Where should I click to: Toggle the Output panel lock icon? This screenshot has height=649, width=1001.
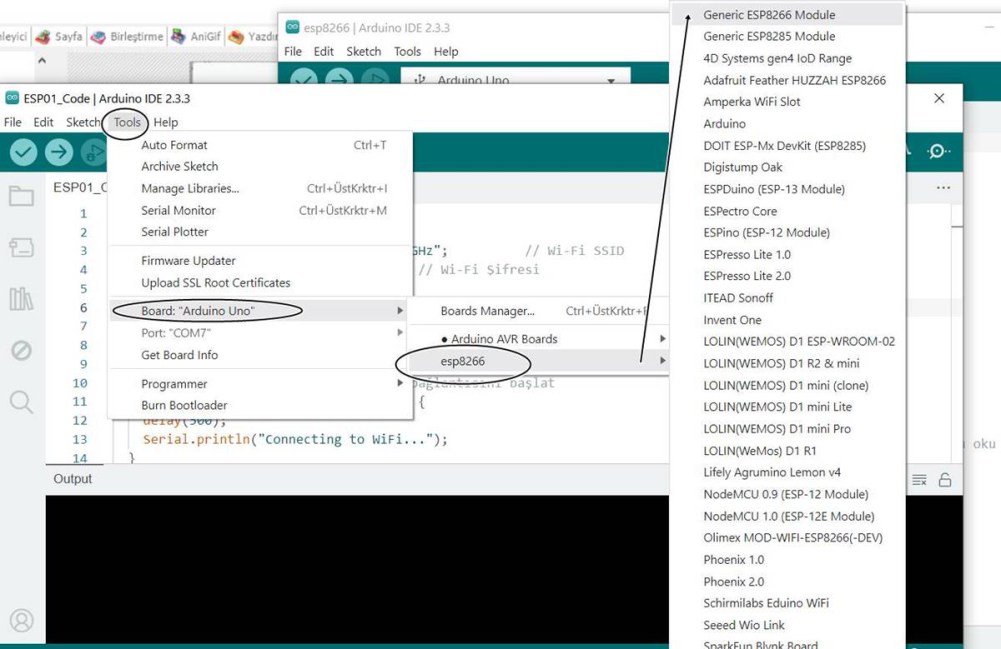(x=945, y=480)
